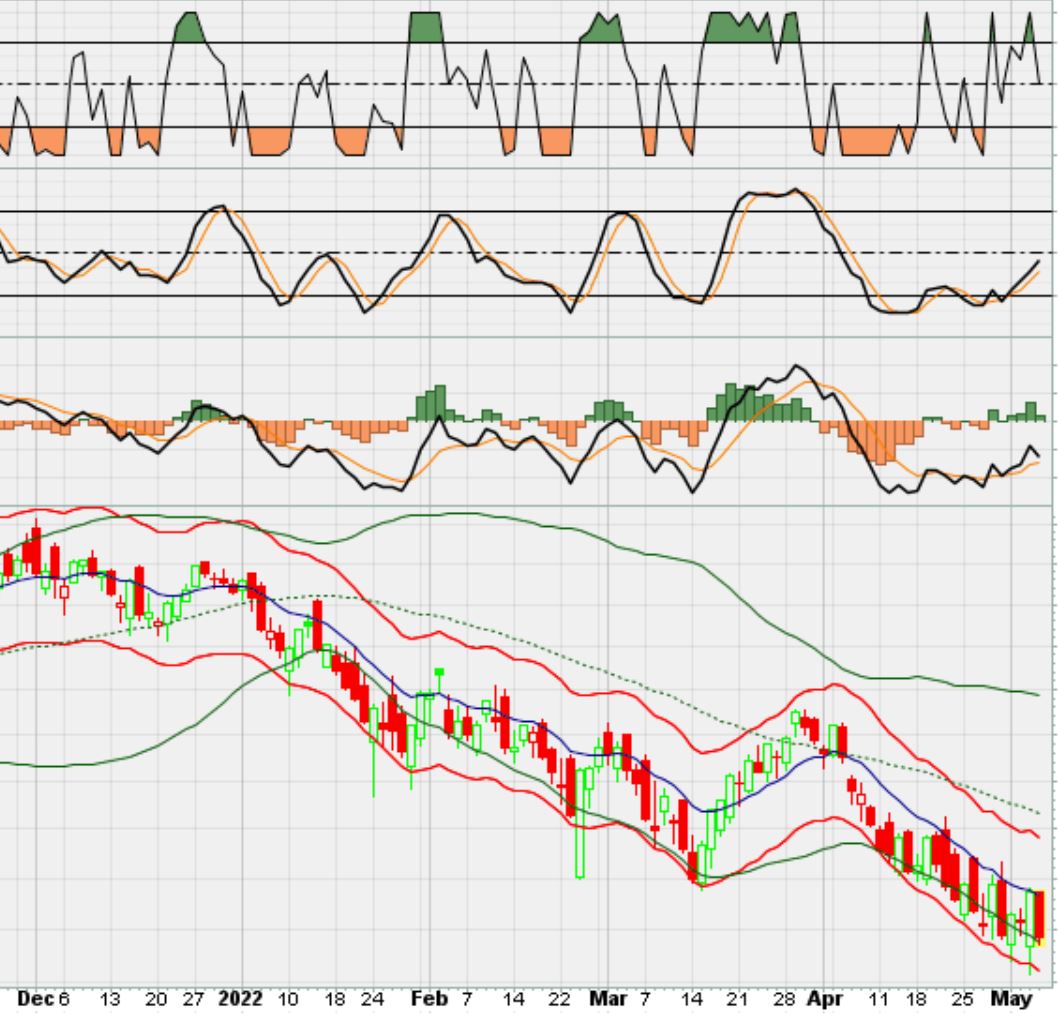Screen dimensions: 1058x1017
Task: Click the stochastic peak in late March
Action: pos(795,189)
